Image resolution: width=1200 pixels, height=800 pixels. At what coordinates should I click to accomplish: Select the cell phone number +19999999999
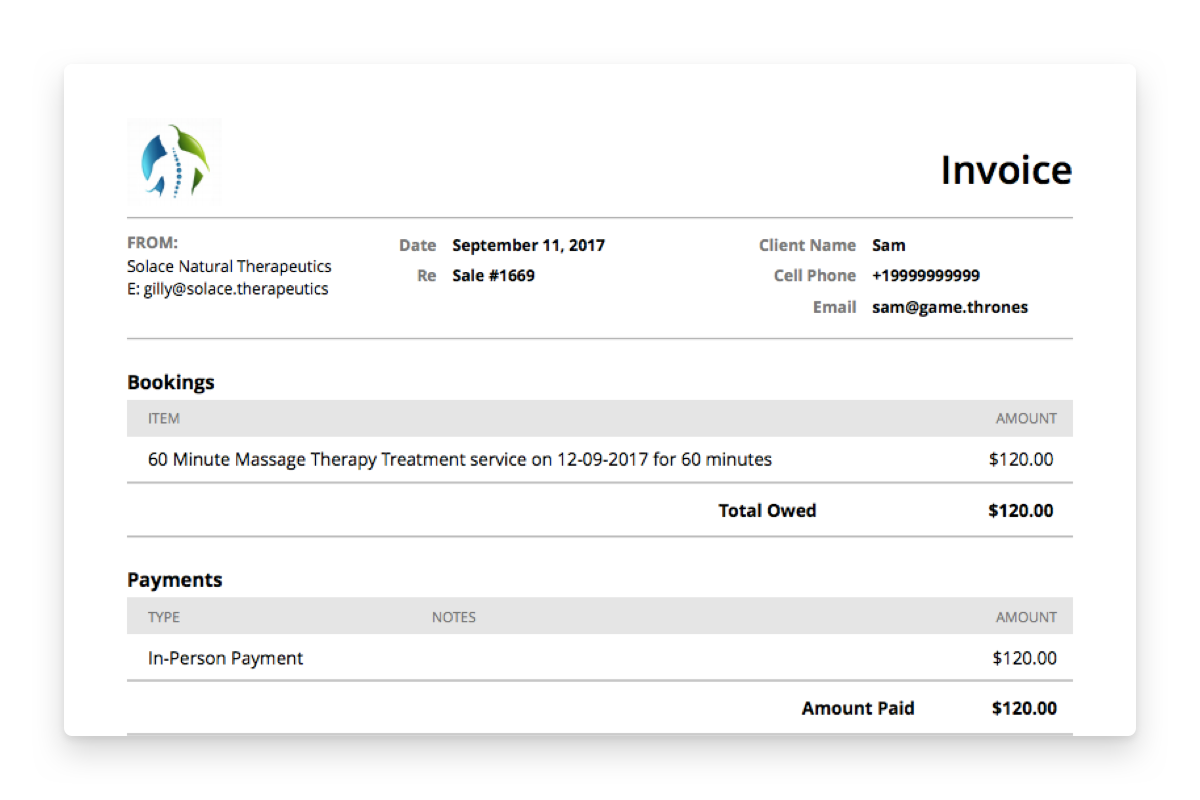[x=925, y=275]
